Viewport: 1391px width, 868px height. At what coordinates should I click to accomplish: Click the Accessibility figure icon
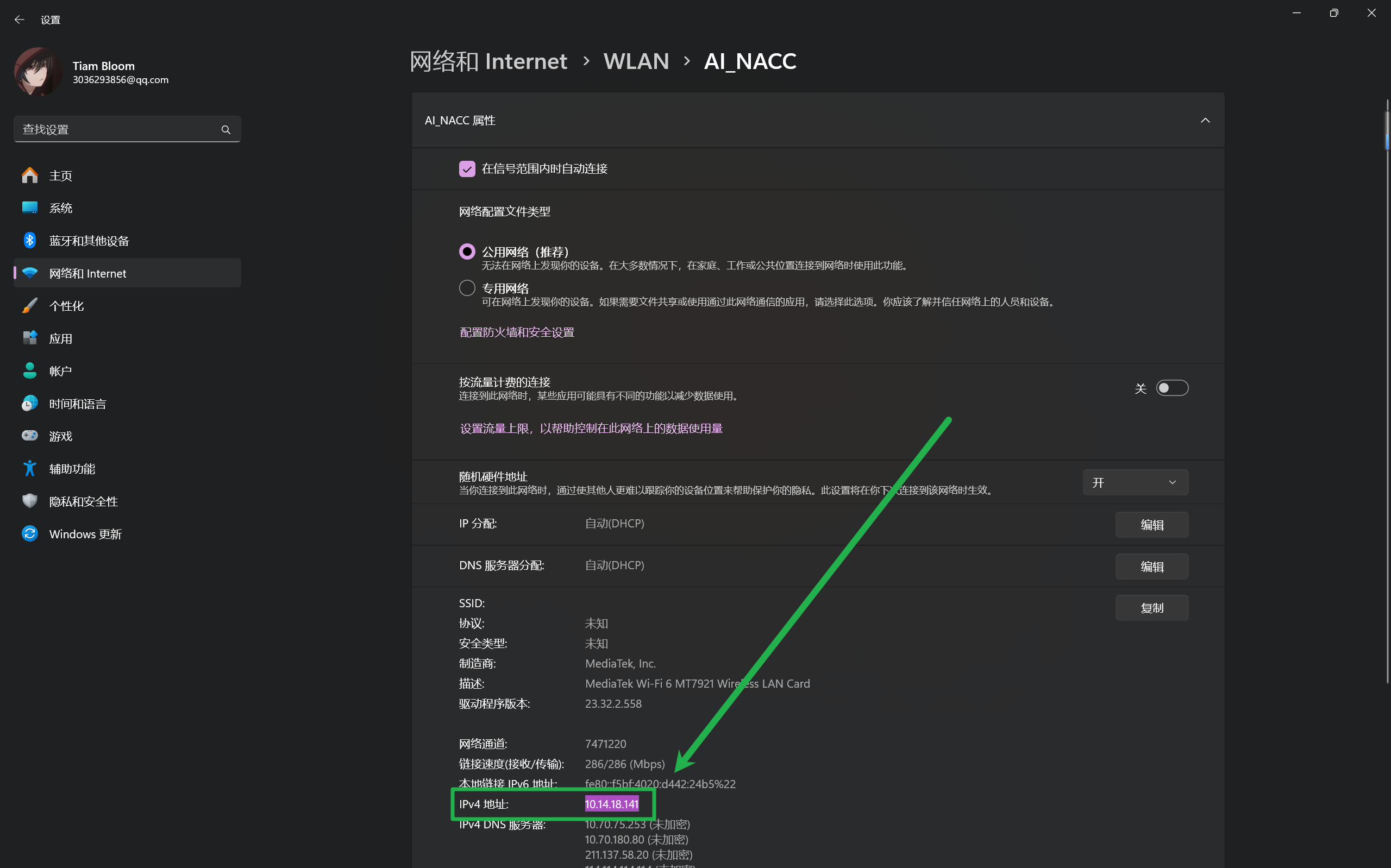(30, 469)
